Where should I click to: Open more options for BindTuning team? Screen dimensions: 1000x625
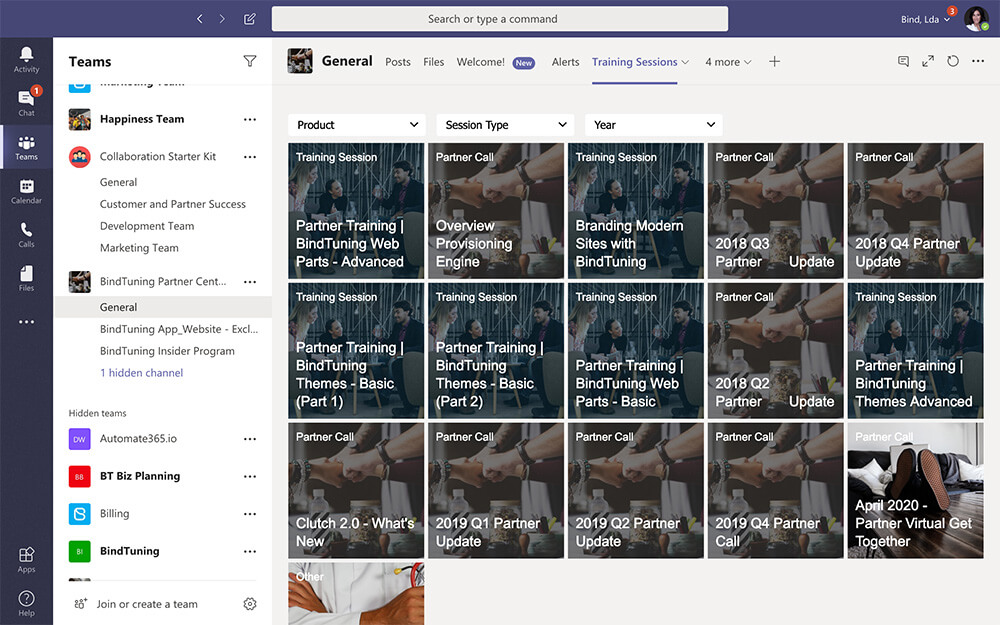(x=250, y=552)
